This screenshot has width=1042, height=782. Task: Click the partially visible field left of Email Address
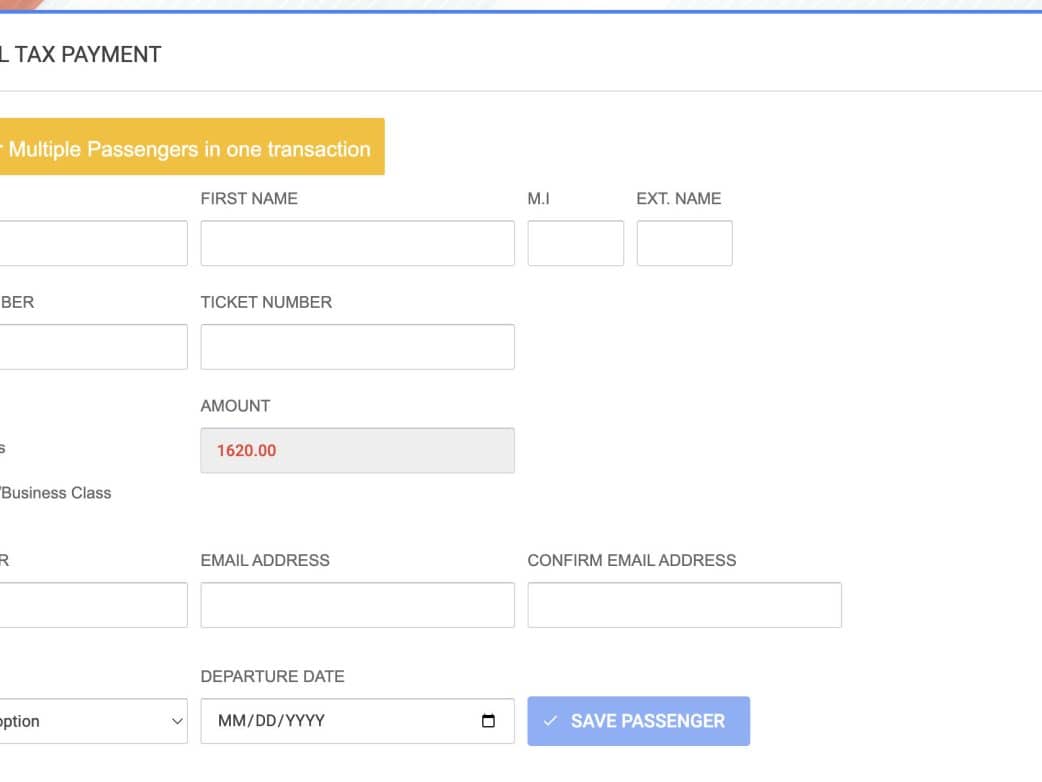93,605
